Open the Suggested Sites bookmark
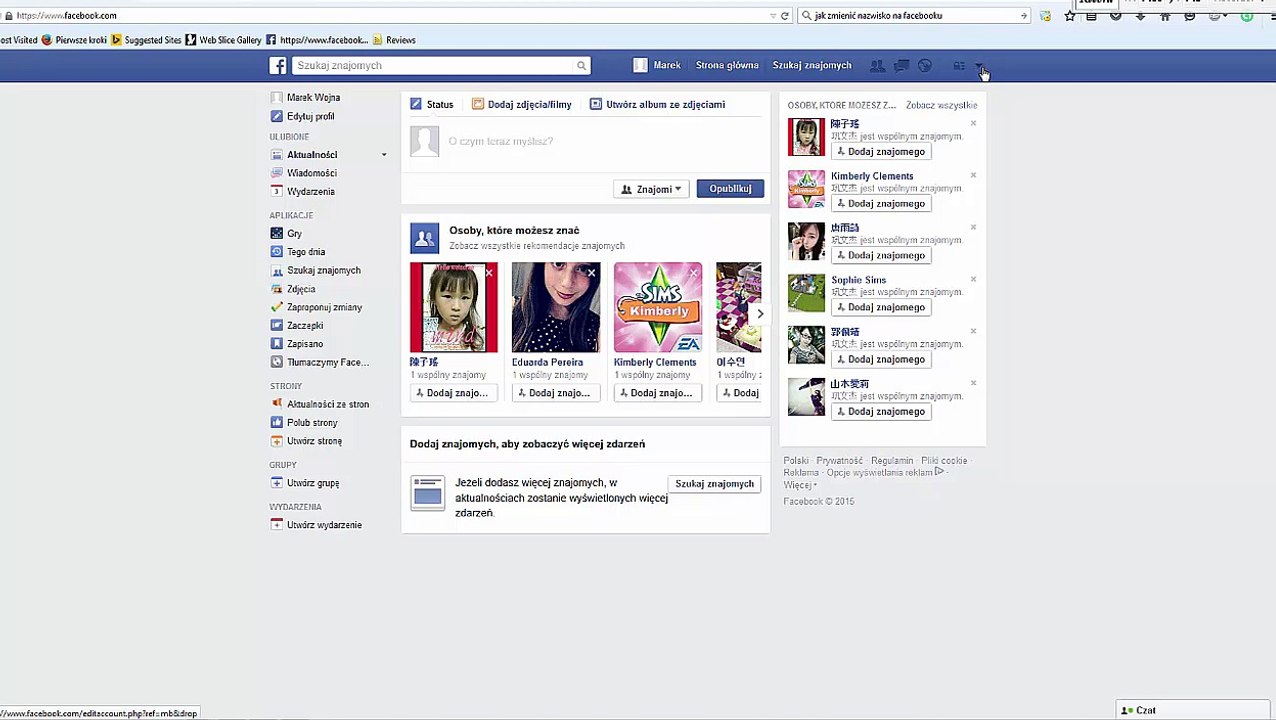The width and height of the screenshot is (1276, 720). click(146, 40)
